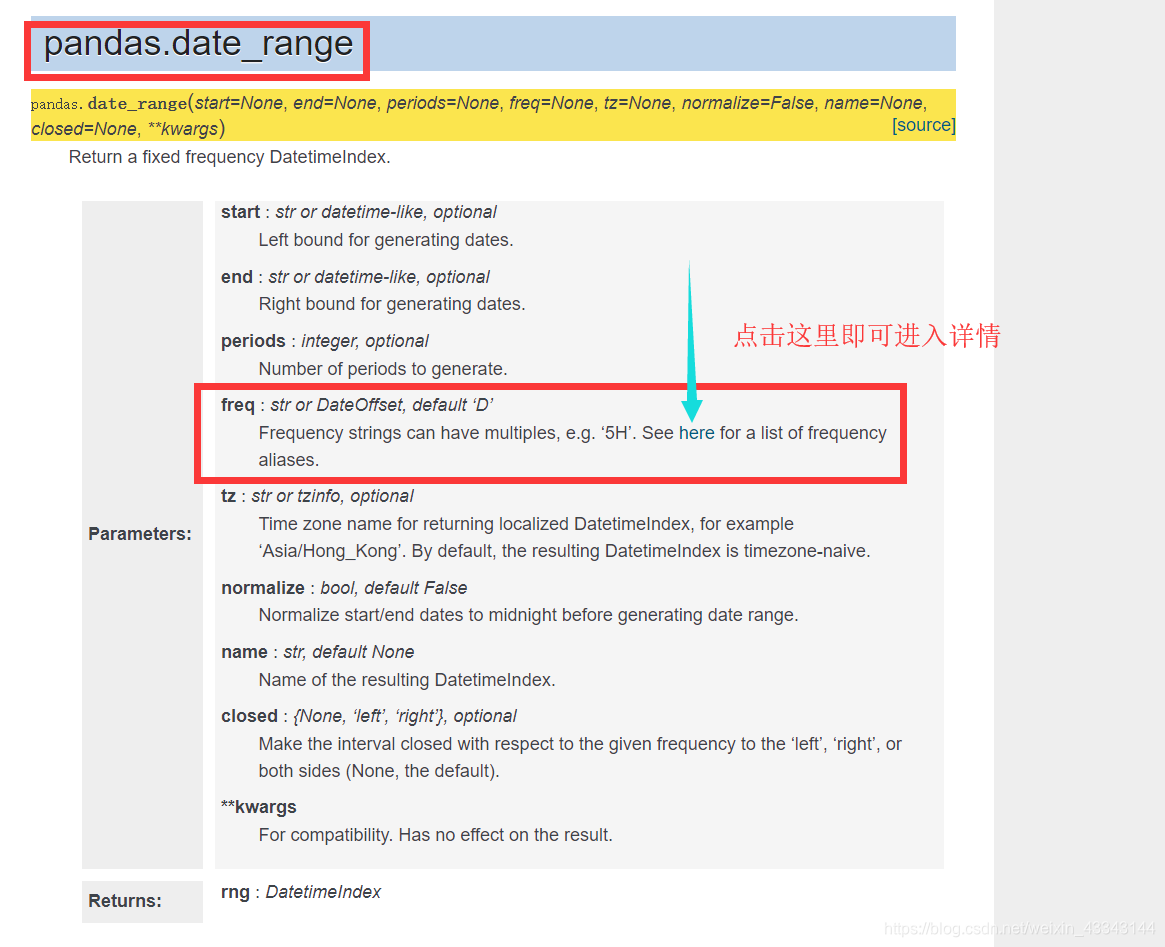Click 'For compatibility. Has no effect' text
The image size is (1165, 947).
click(x=435, y=835)
